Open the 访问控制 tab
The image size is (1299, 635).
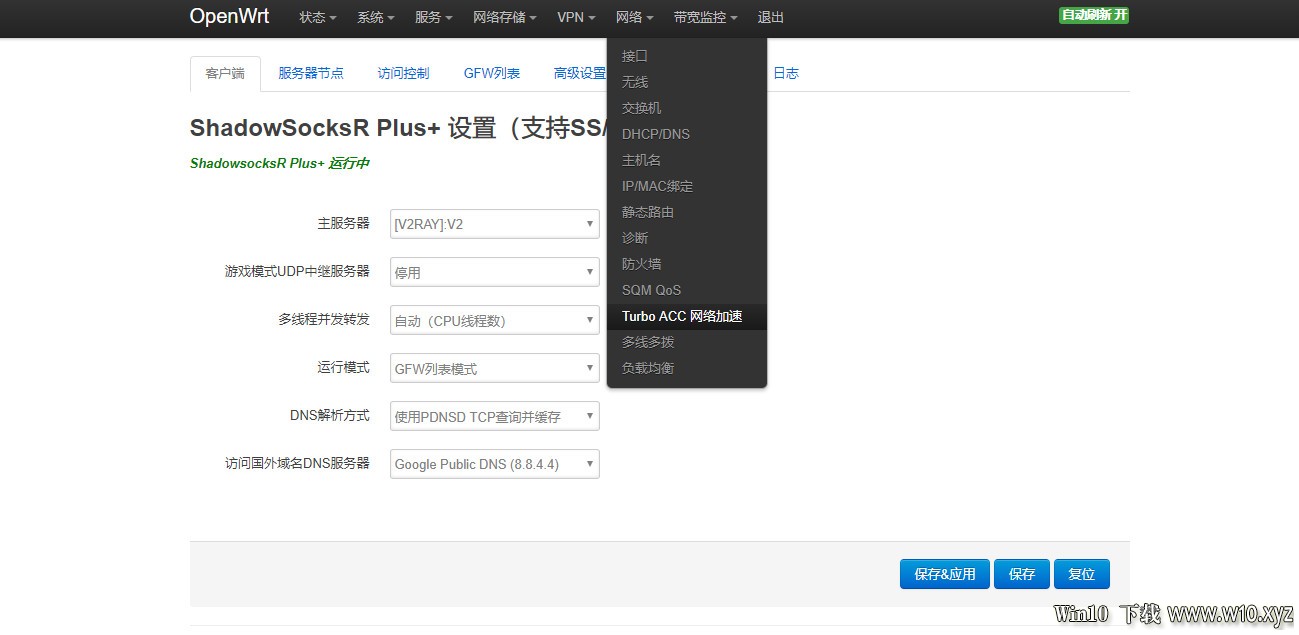pos(404,73)
